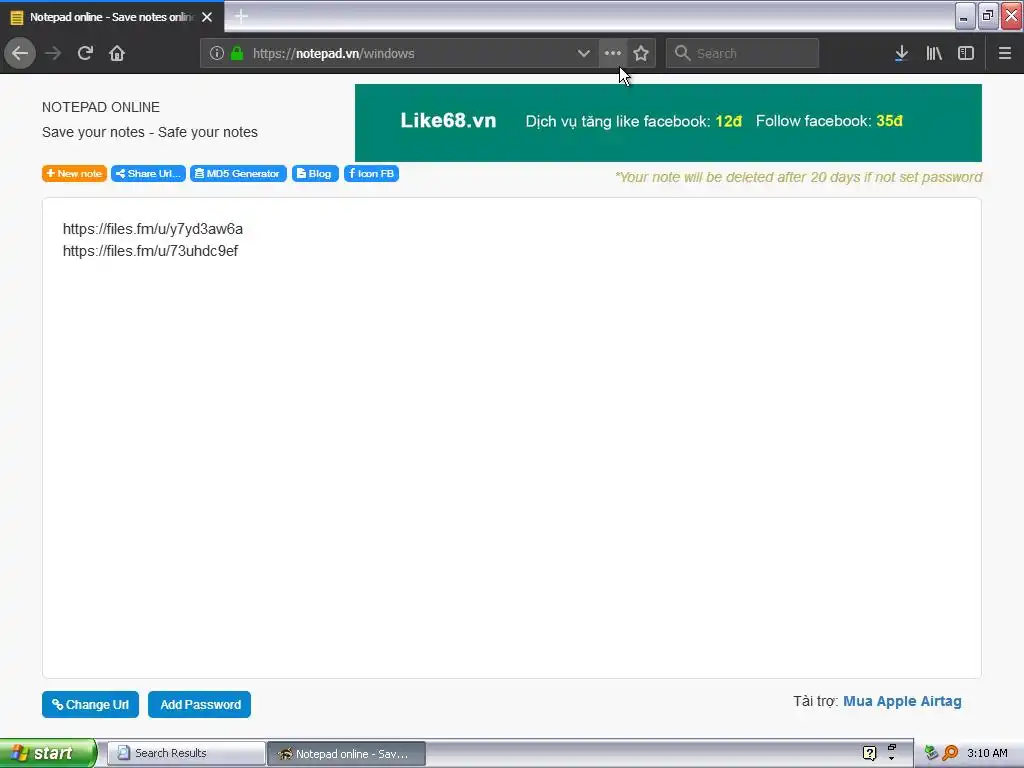Open the page actions three-dot menu
The height and width of the screenshot is (768, 1024).
pos(613,53)
